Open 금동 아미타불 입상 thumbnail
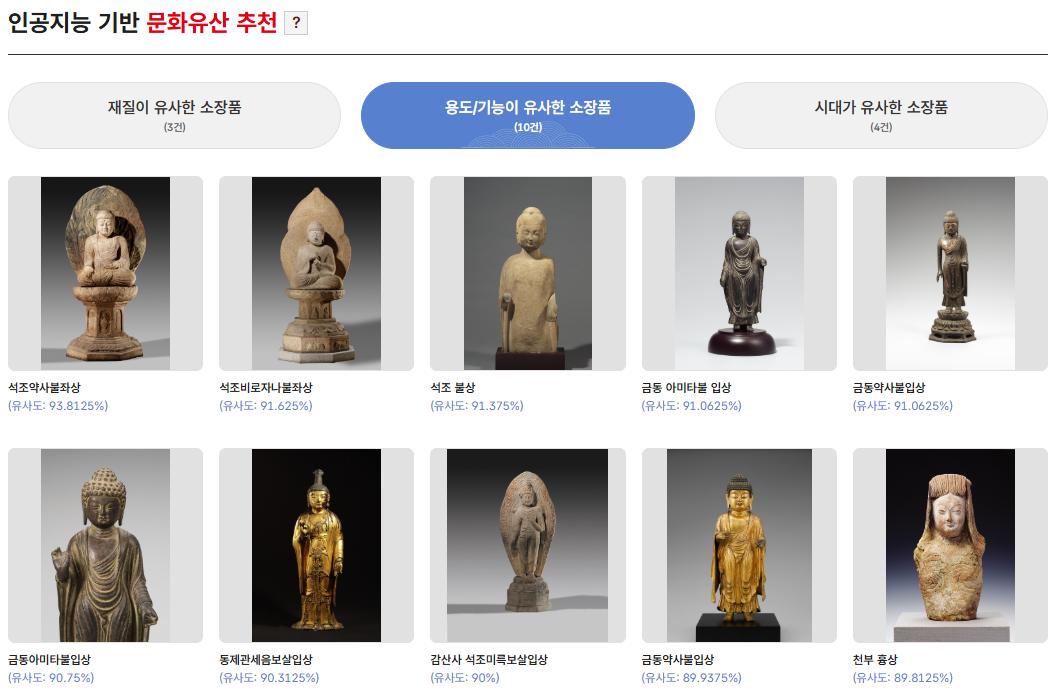Viewport: 1061px width, 696px height. (x=739, y=273)
